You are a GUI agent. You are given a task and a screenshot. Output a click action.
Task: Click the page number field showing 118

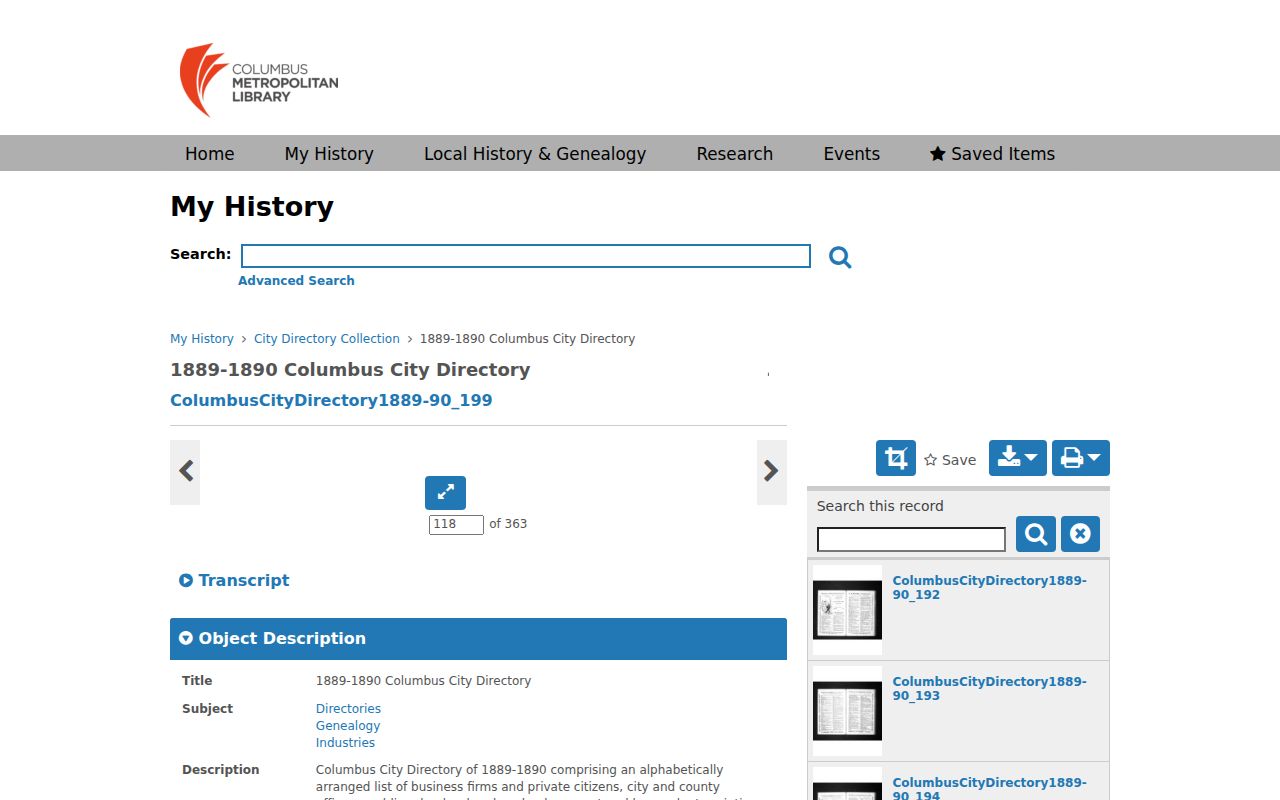point(456,524)
